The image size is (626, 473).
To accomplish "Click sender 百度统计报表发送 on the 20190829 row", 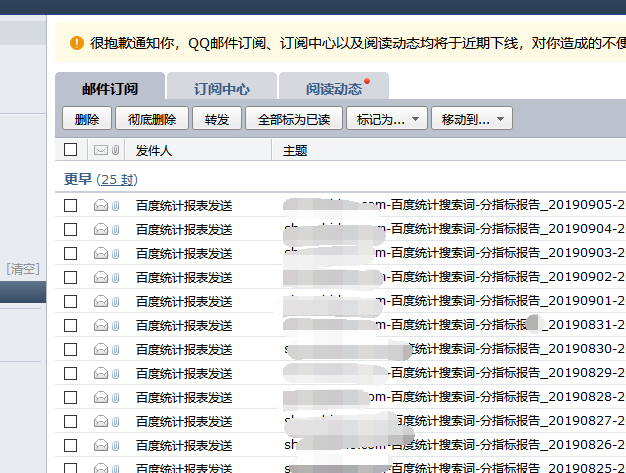I will click(x=184, y=374).
